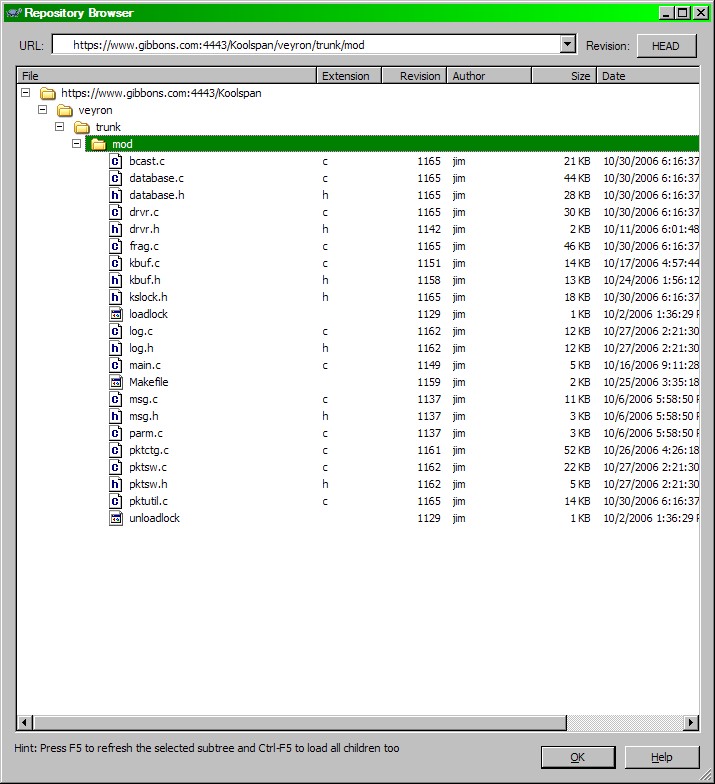Confirm with the OK button

578,758
